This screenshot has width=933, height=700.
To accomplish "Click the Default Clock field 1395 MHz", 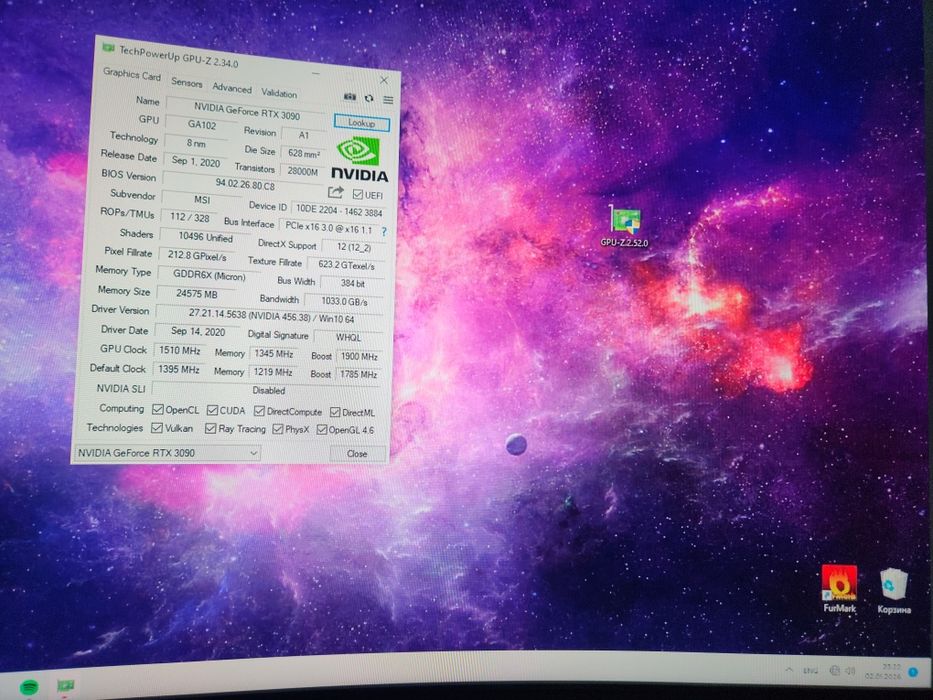I will pos(178,370).
